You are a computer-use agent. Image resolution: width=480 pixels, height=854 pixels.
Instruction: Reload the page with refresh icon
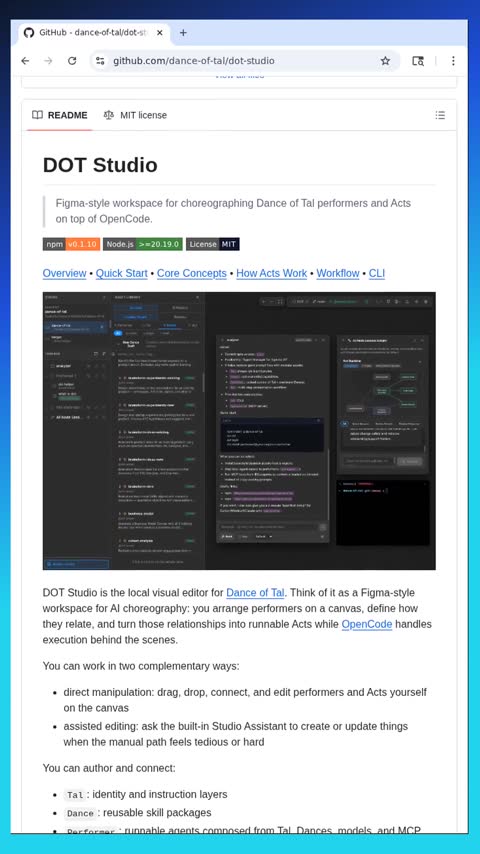click(x=72, y=61)
